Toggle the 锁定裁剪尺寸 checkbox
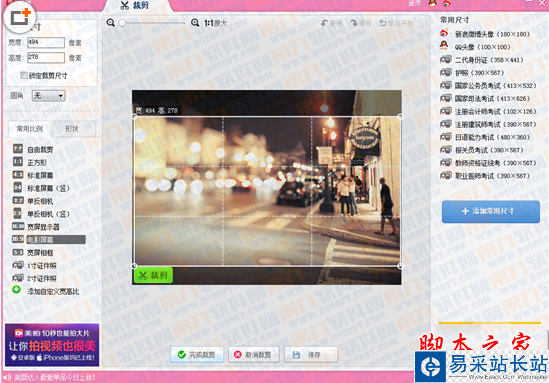549x383 pixels. coord(24,75)
